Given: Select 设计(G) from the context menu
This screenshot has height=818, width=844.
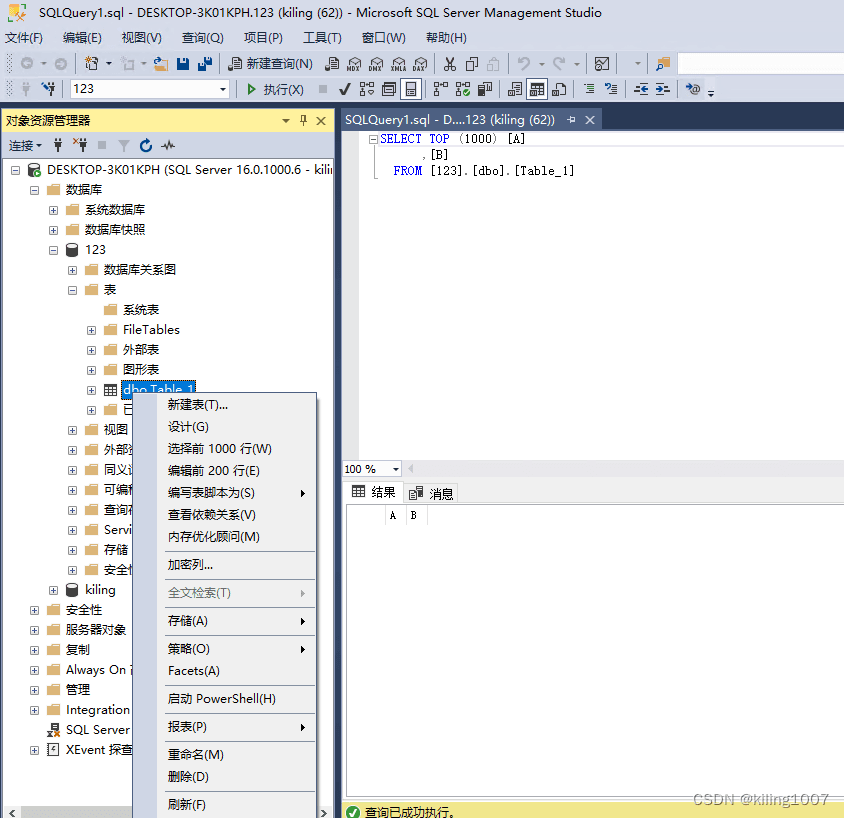Looking at the screenshot, I should [188, 427].
